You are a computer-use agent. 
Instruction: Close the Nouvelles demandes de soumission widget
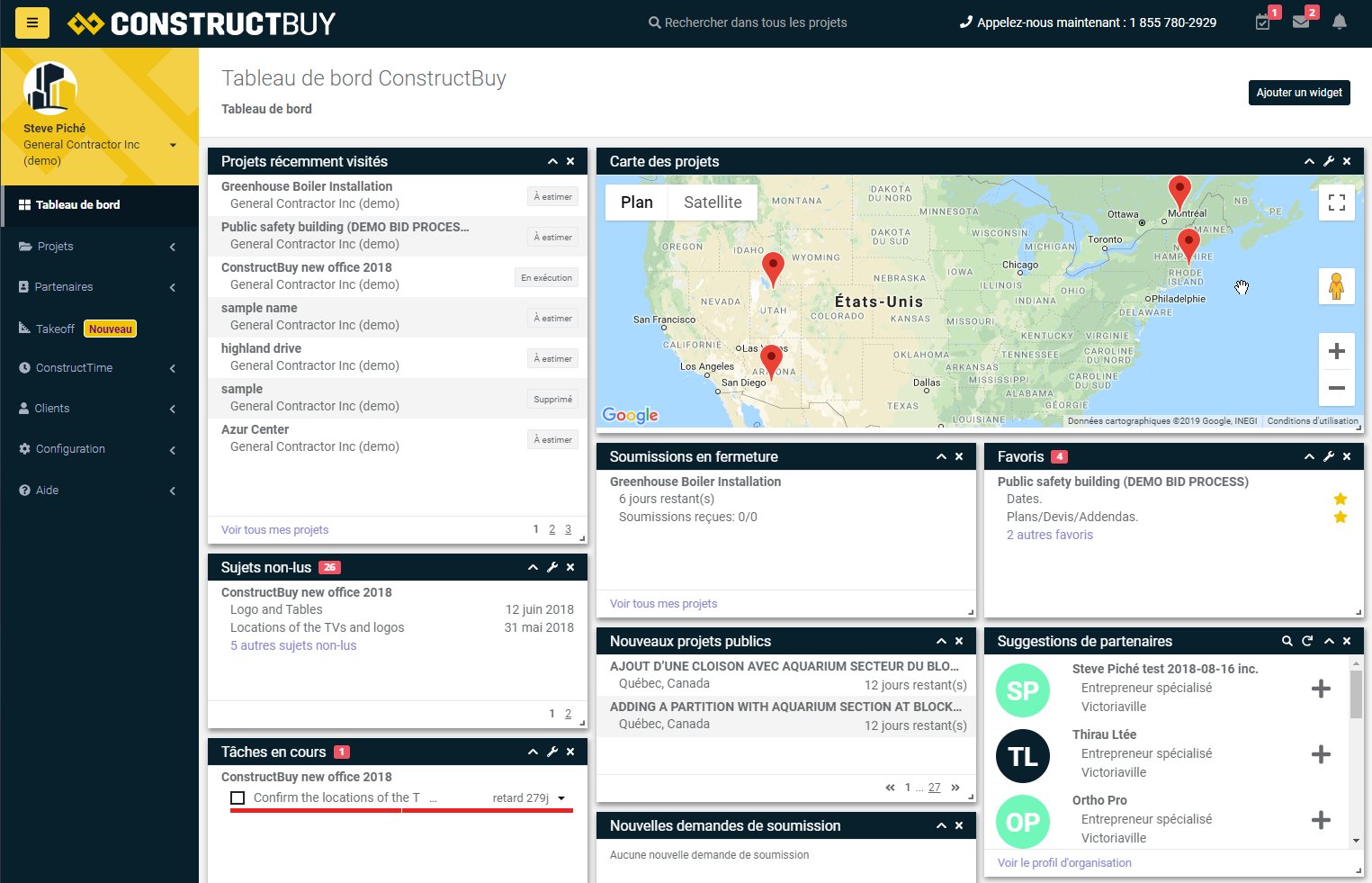tap(959, 825)
